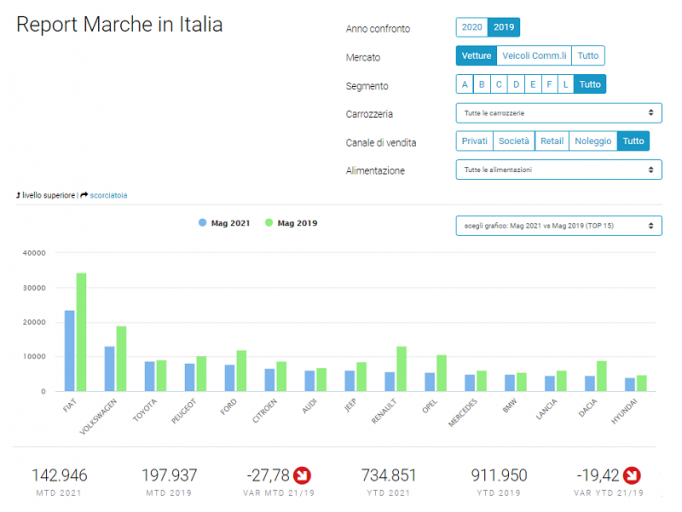This screenshot has width=682, height=512.
Task: Click the DACIA green bar
Action: coord(602,376)
